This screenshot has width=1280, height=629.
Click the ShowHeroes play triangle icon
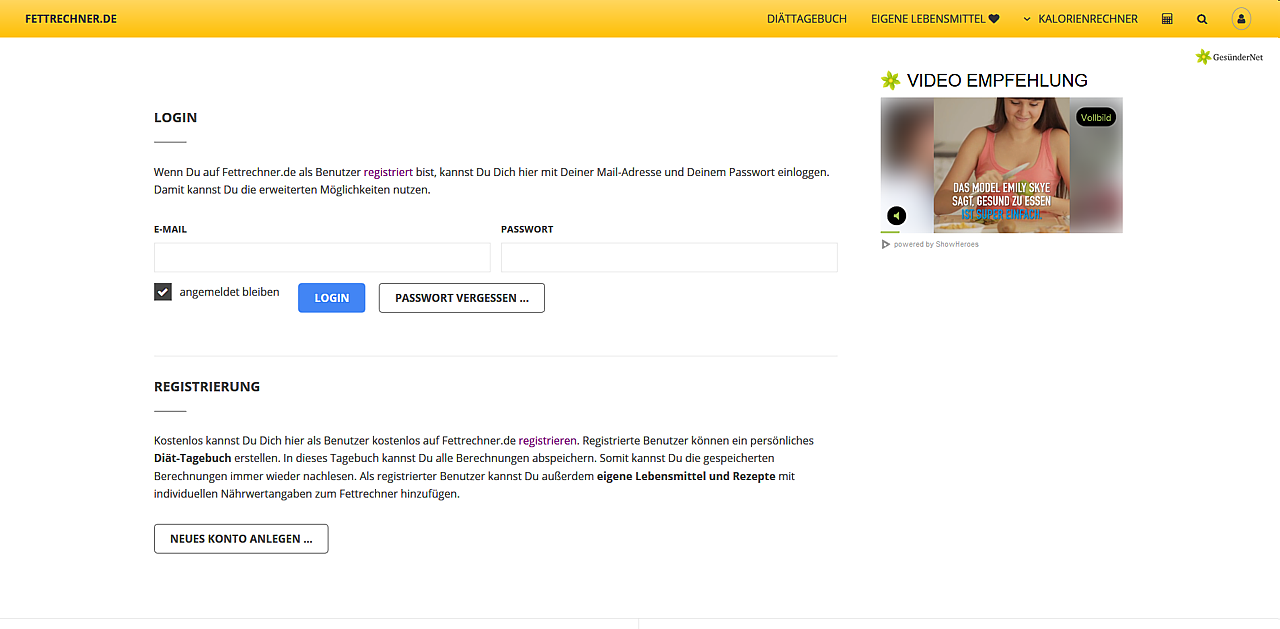(x=886, y=243)
